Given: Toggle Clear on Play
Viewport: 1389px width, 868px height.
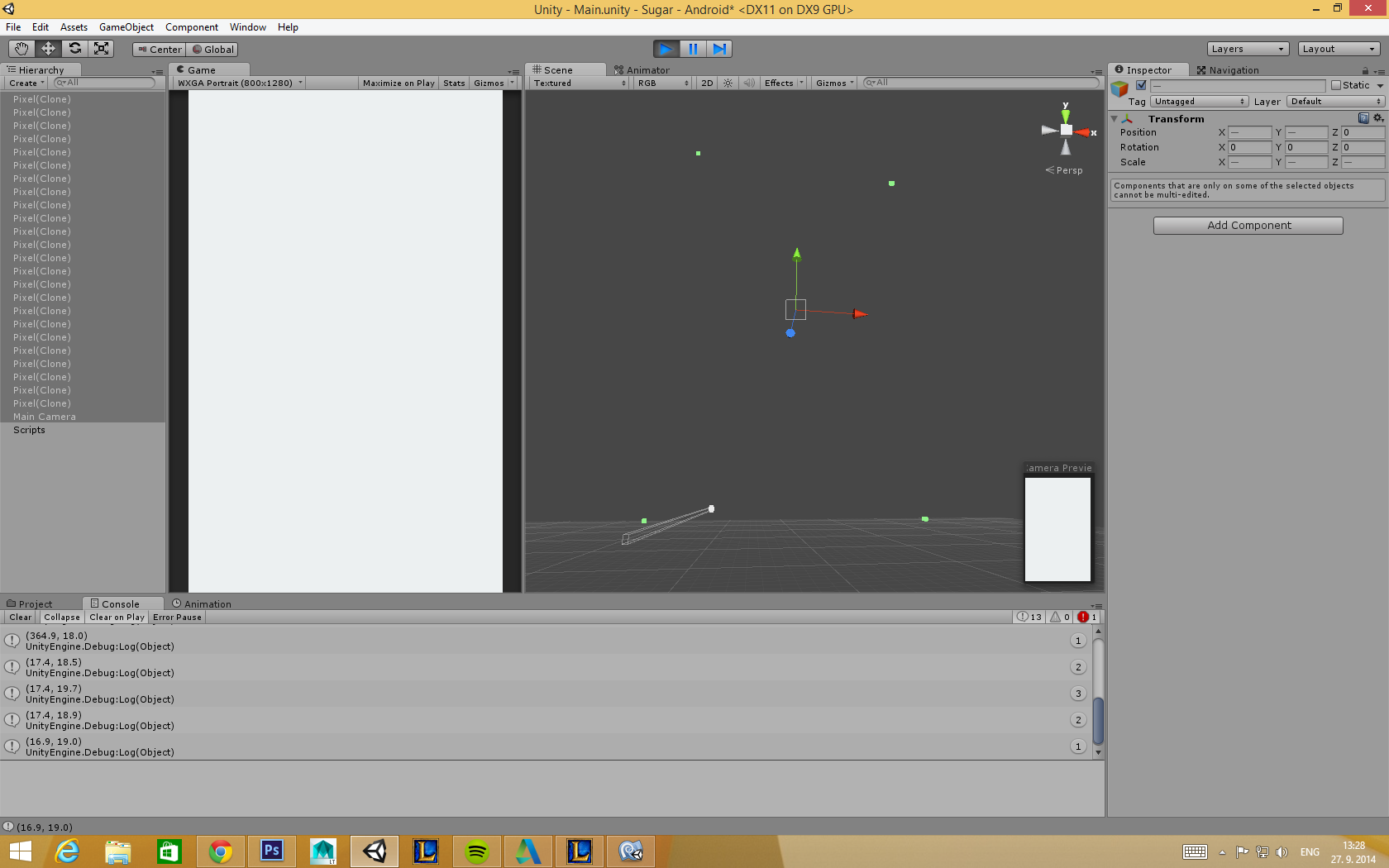Looking at the screenshot, I should [x=117, y=618].
